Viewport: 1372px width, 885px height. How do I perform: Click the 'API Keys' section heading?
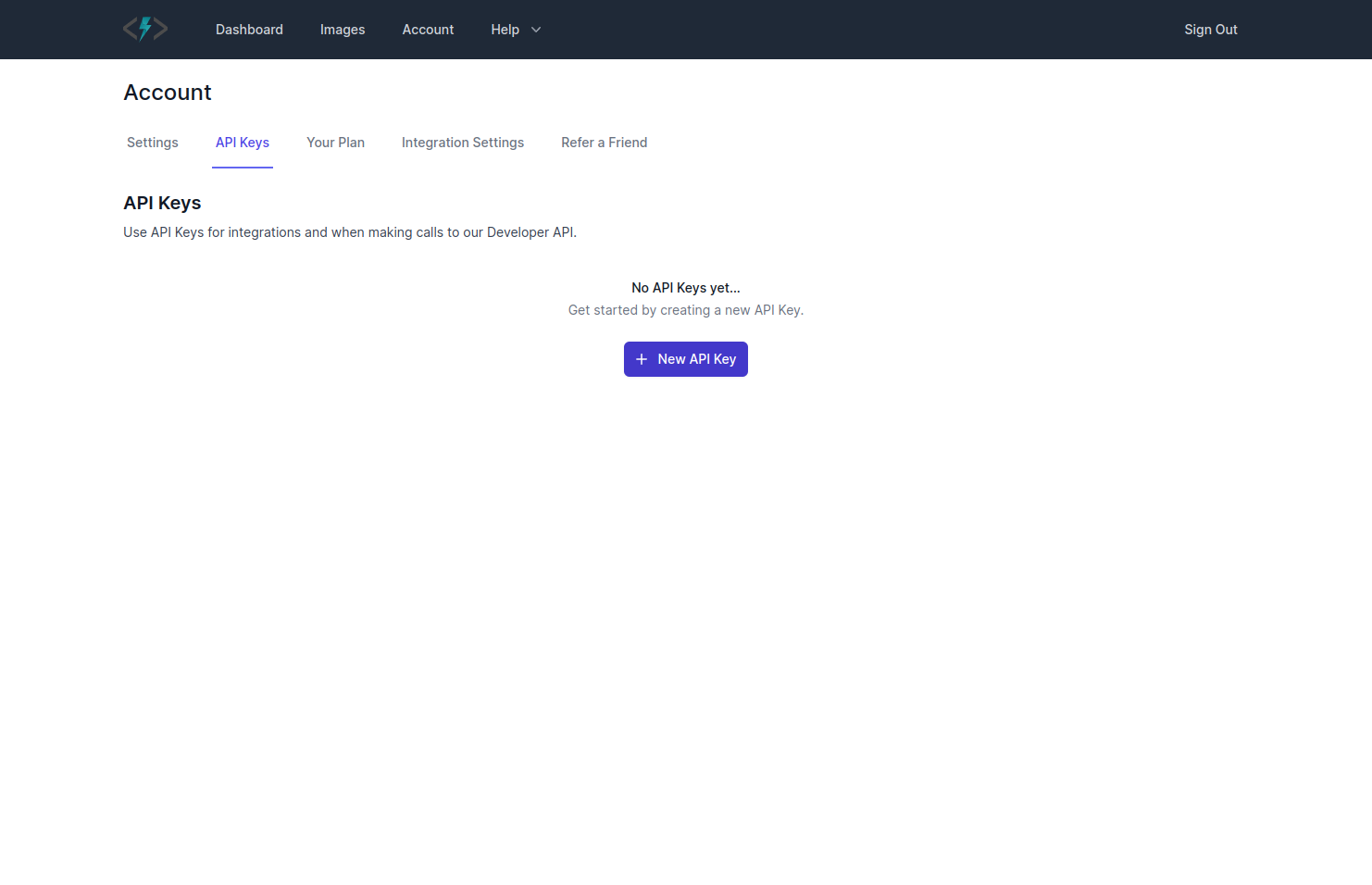[x=162, y=203]
